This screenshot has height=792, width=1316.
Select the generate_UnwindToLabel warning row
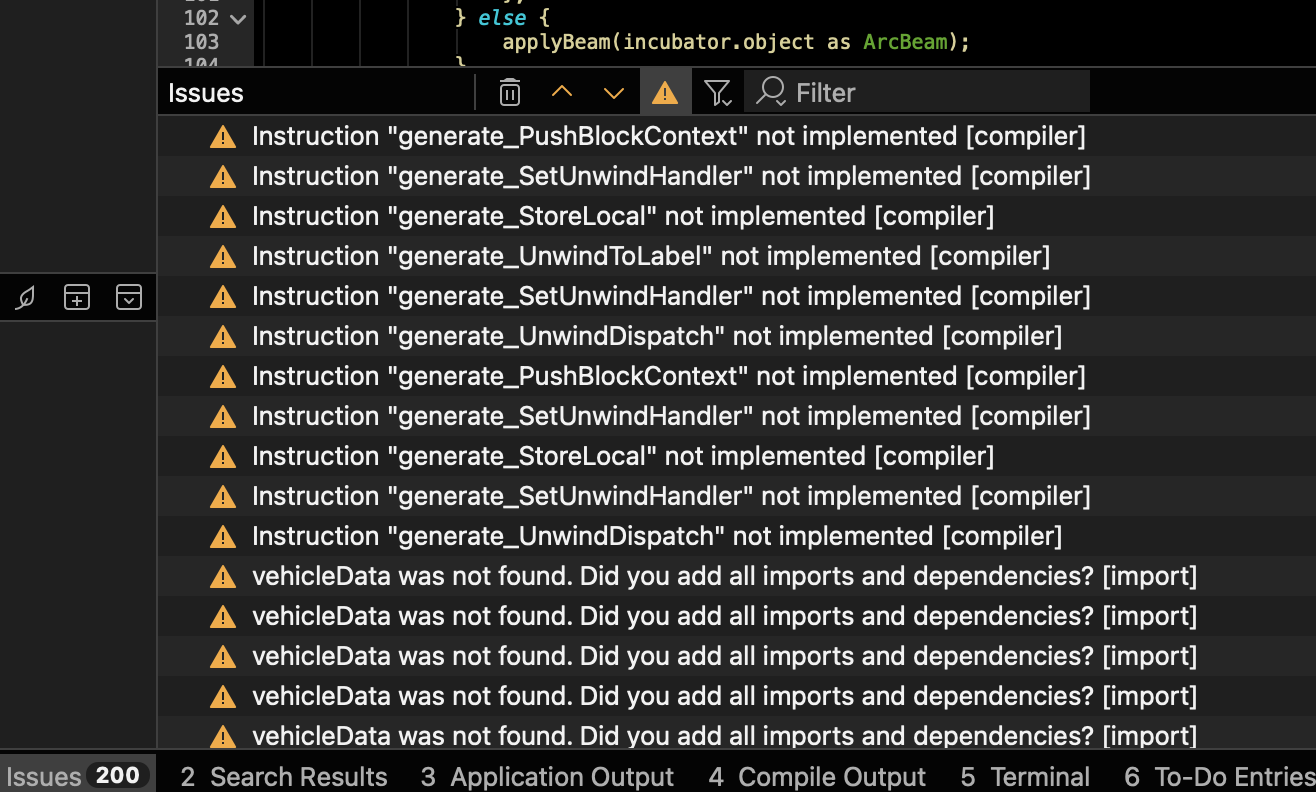tap(650, 256)
